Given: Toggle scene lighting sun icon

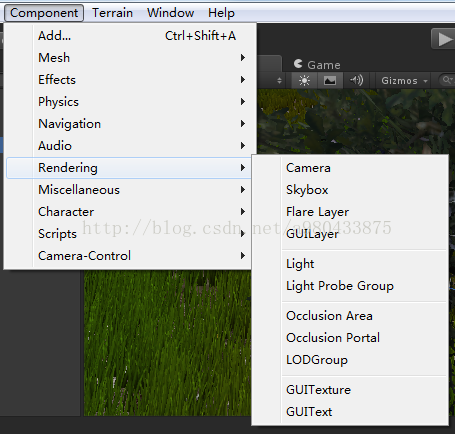Looking at the screenshot, I should [304, 80].
